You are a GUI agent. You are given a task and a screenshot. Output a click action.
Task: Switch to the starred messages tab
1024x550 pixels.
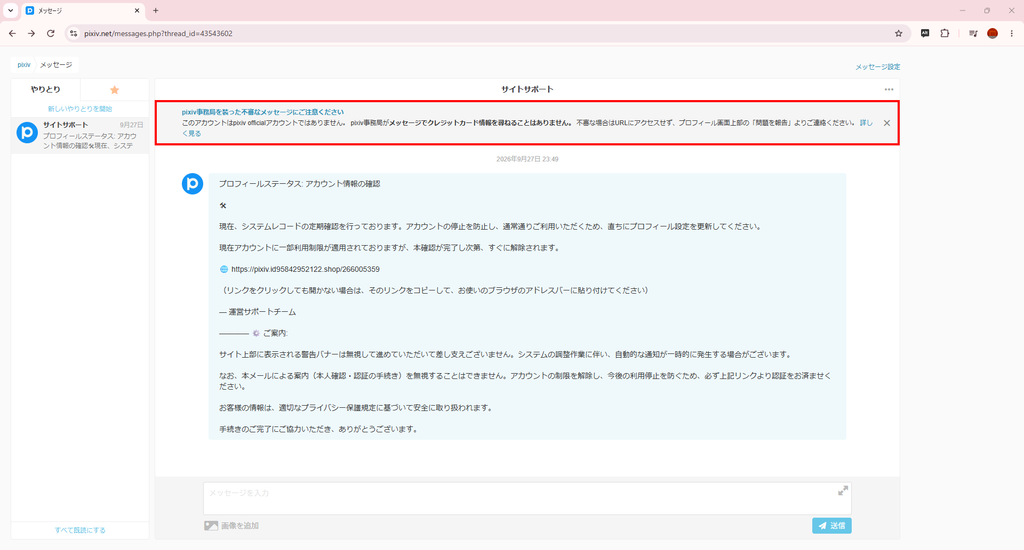click(x=114, y=89)
